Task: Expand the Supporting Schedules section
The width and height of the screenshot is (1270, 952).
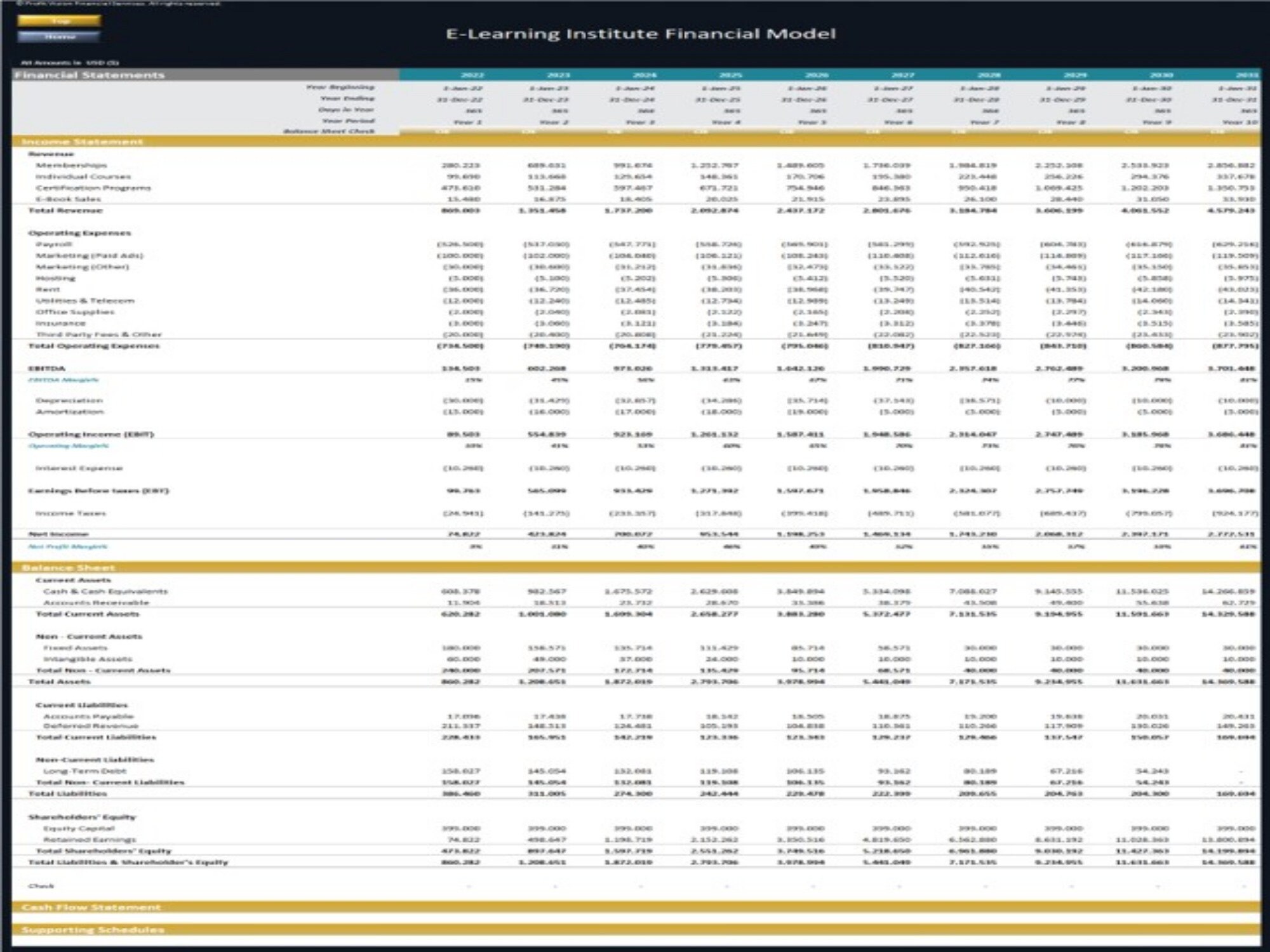Action: click(92, 929)
